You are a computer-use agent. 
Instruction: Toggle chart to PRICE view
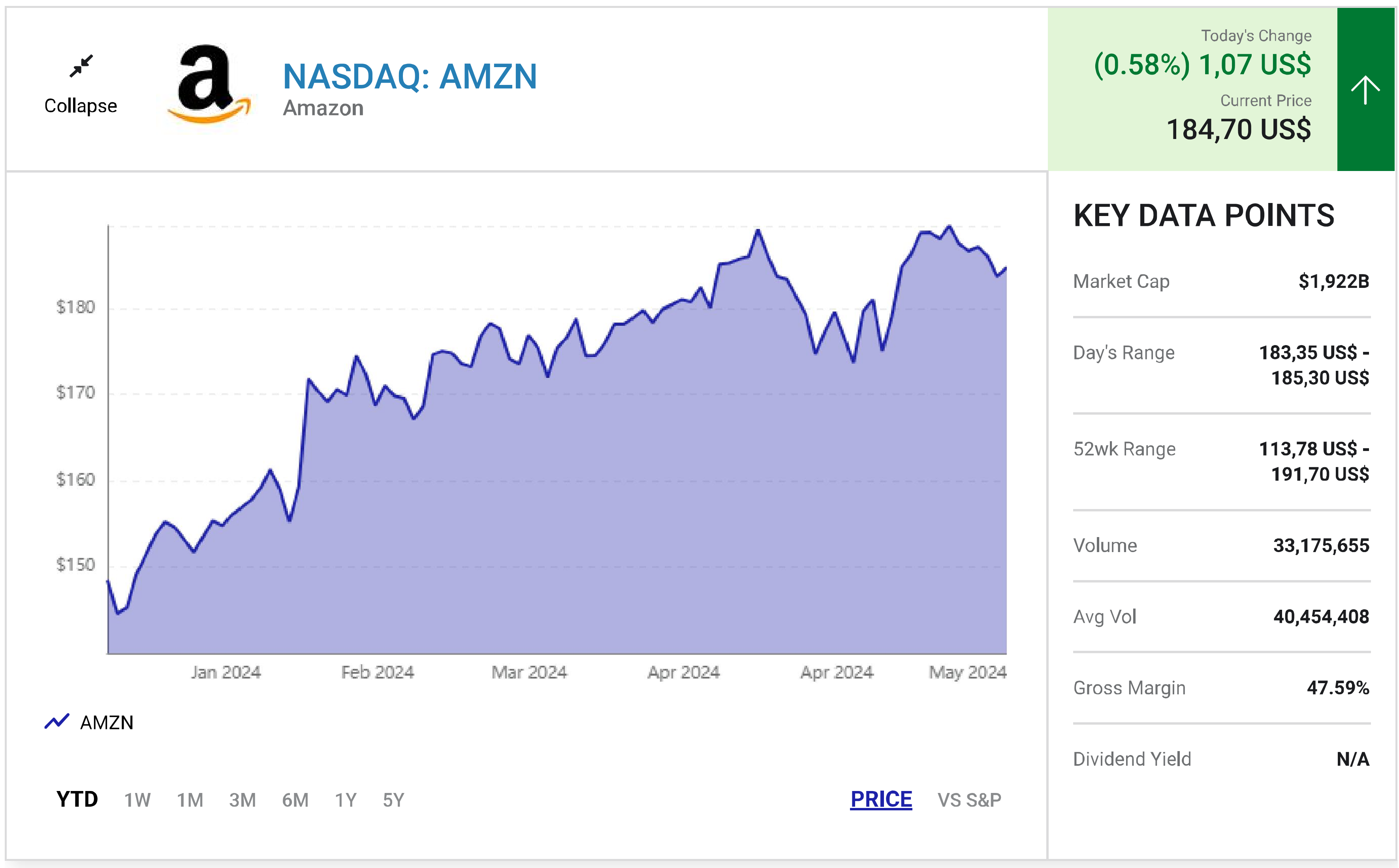click(881, 799)
